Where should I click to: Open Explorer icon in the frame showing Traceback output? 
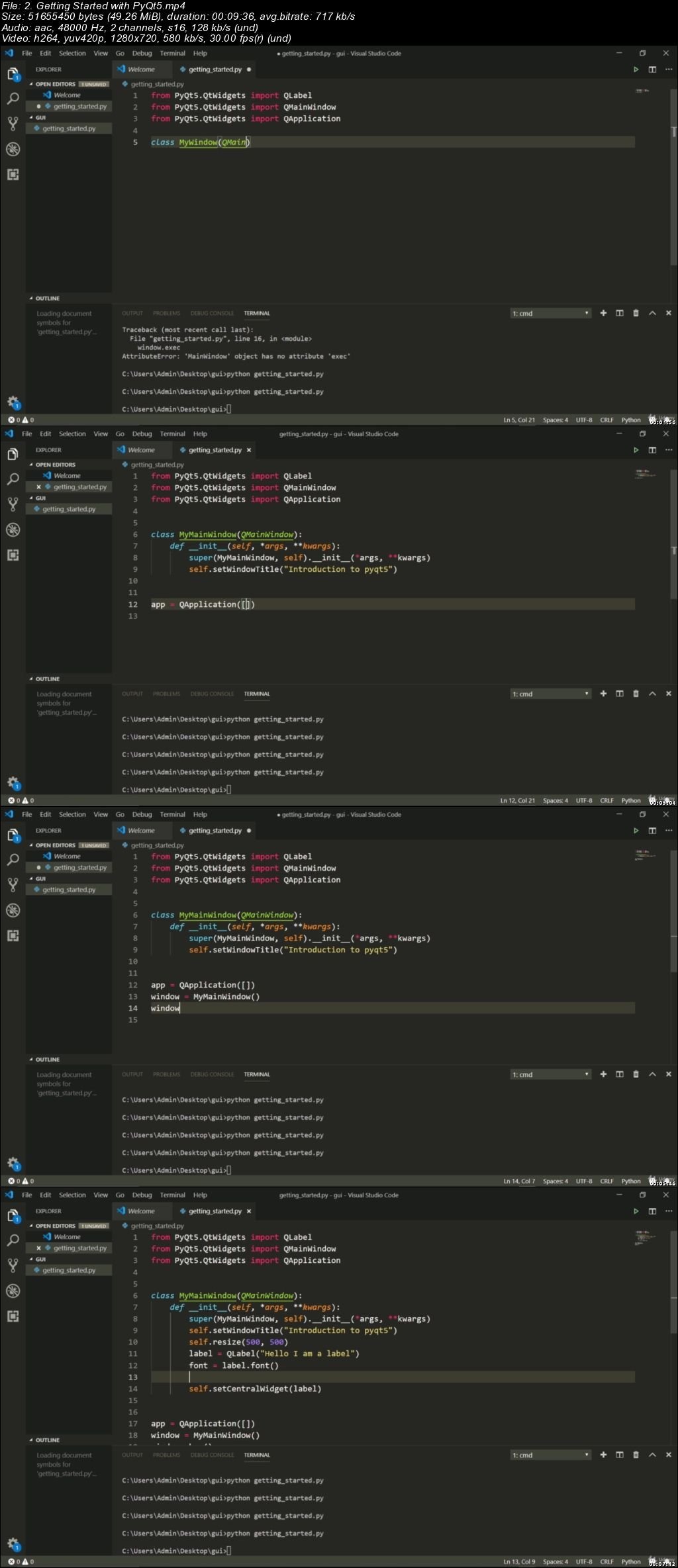pos(13,74)
